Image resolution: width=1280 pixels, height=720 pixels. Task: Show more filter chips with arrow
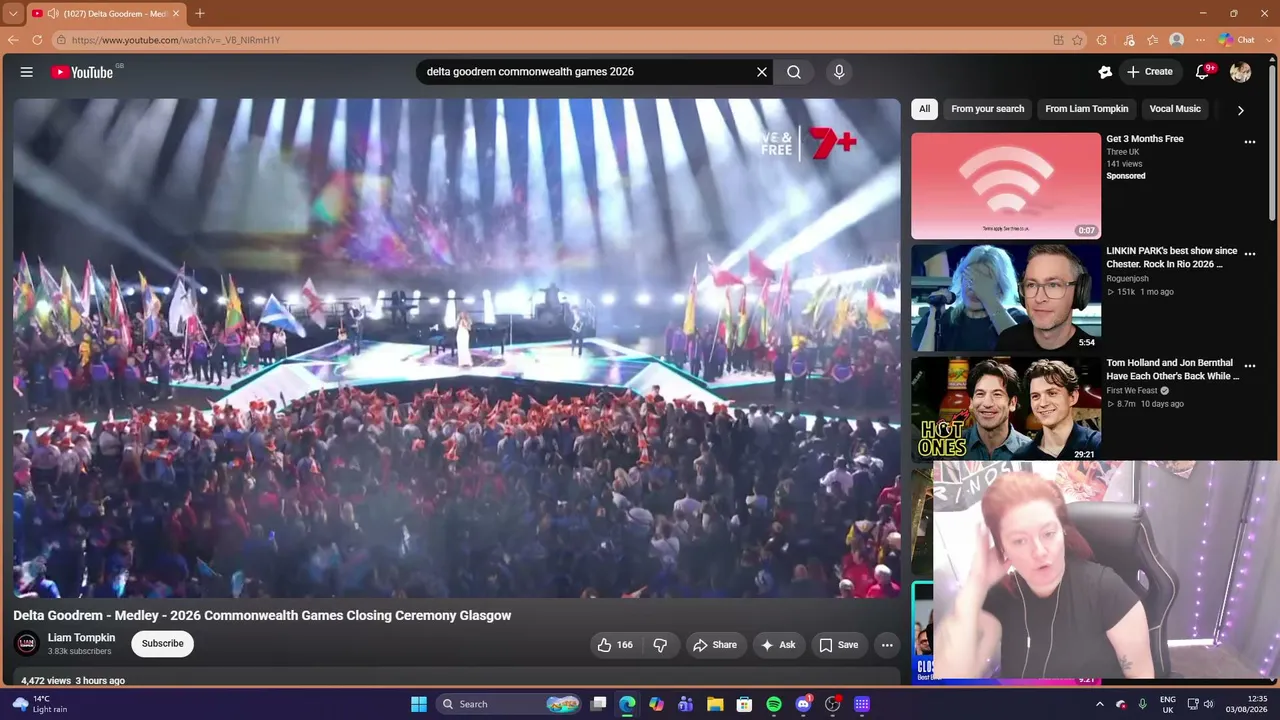[x=1241, y=110]
